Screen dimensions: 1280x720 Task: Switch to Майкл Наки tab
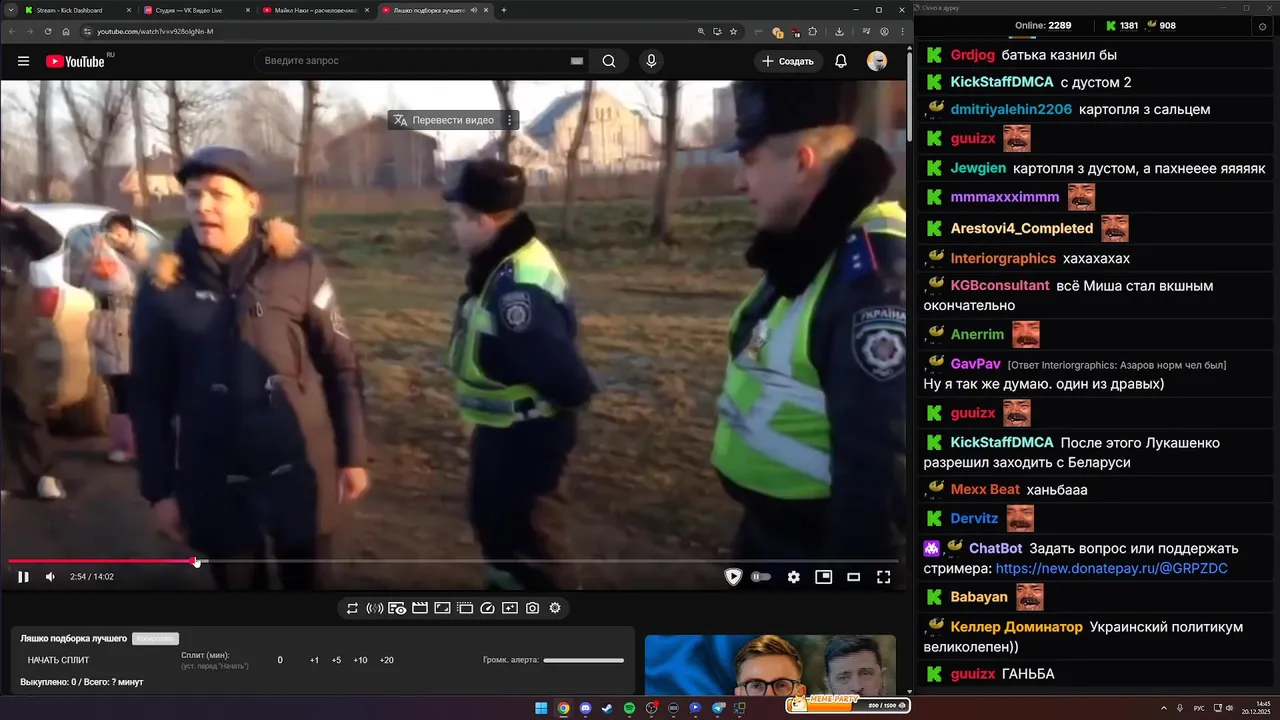click(314, 10)
